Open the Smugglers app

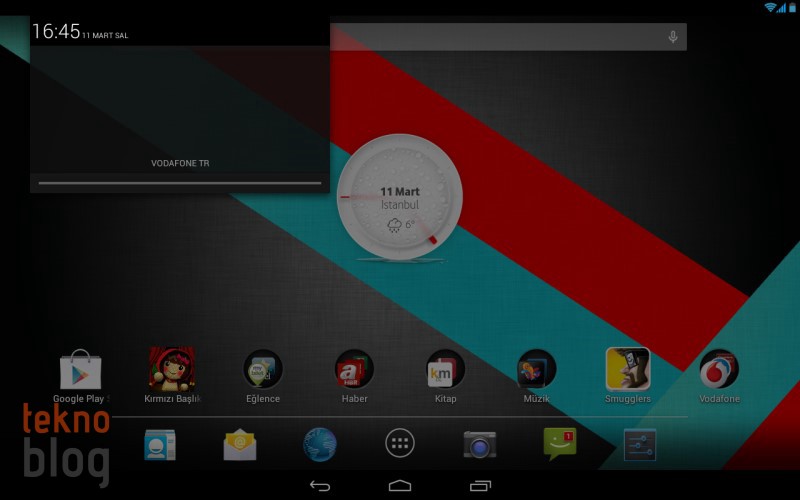[628, 370]
